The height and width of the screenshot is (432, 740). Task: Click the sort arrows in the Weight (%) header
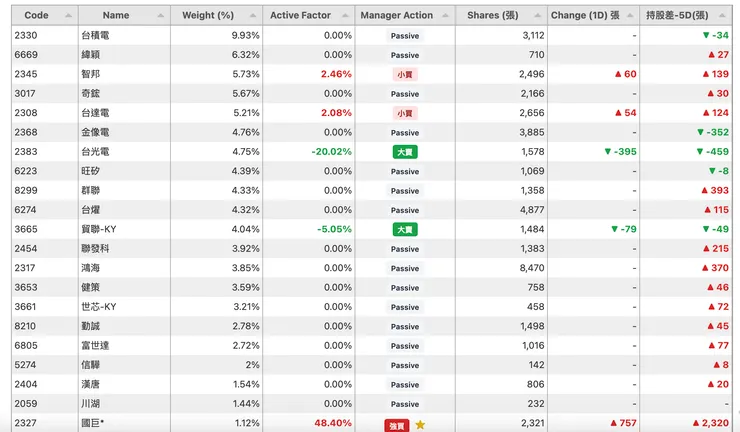[250, 16]
